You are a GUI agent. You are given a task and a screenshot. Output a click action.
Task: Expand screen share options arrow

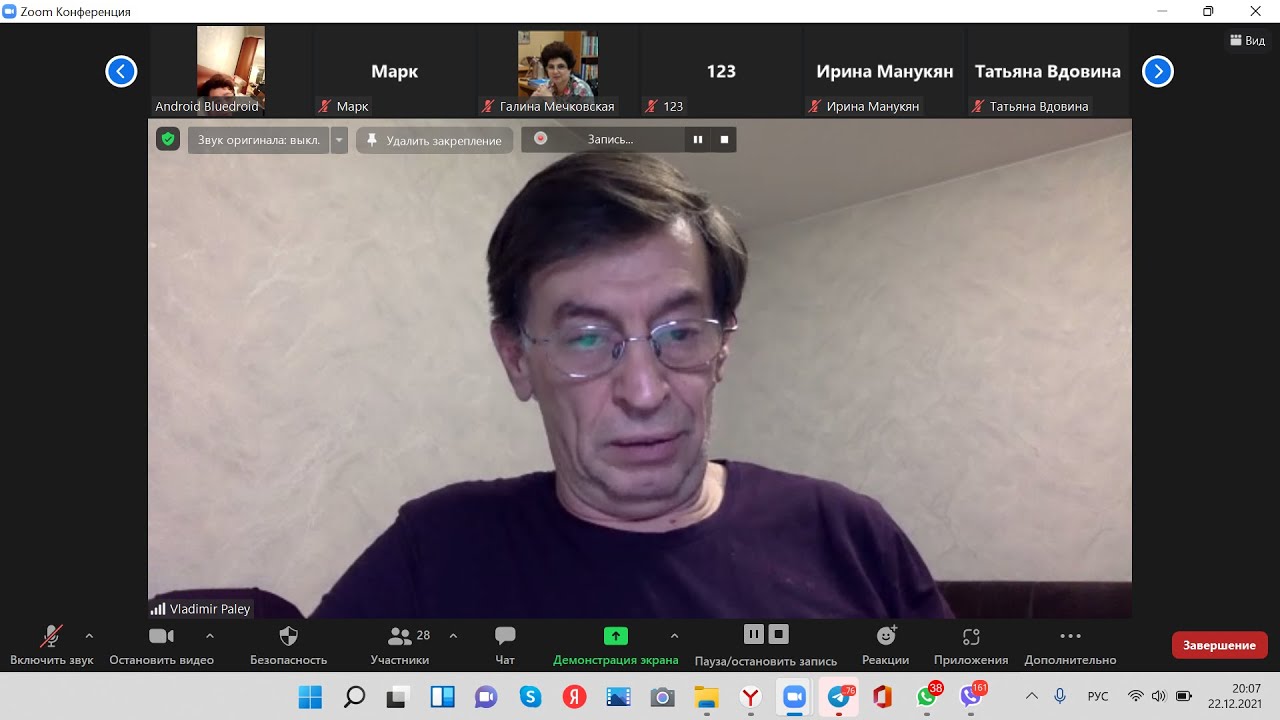tap(674, 635)
